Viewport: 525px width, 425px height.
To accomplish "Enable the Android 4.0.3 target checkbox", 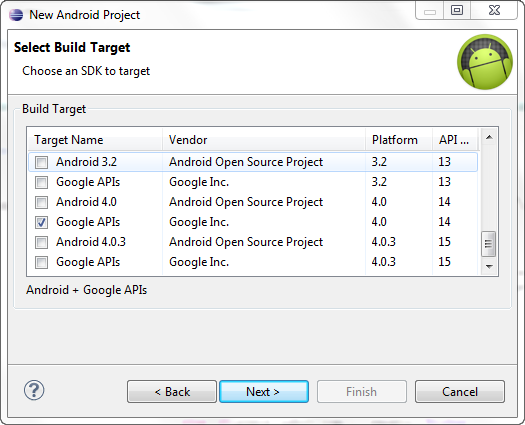I will coord(42,242).
